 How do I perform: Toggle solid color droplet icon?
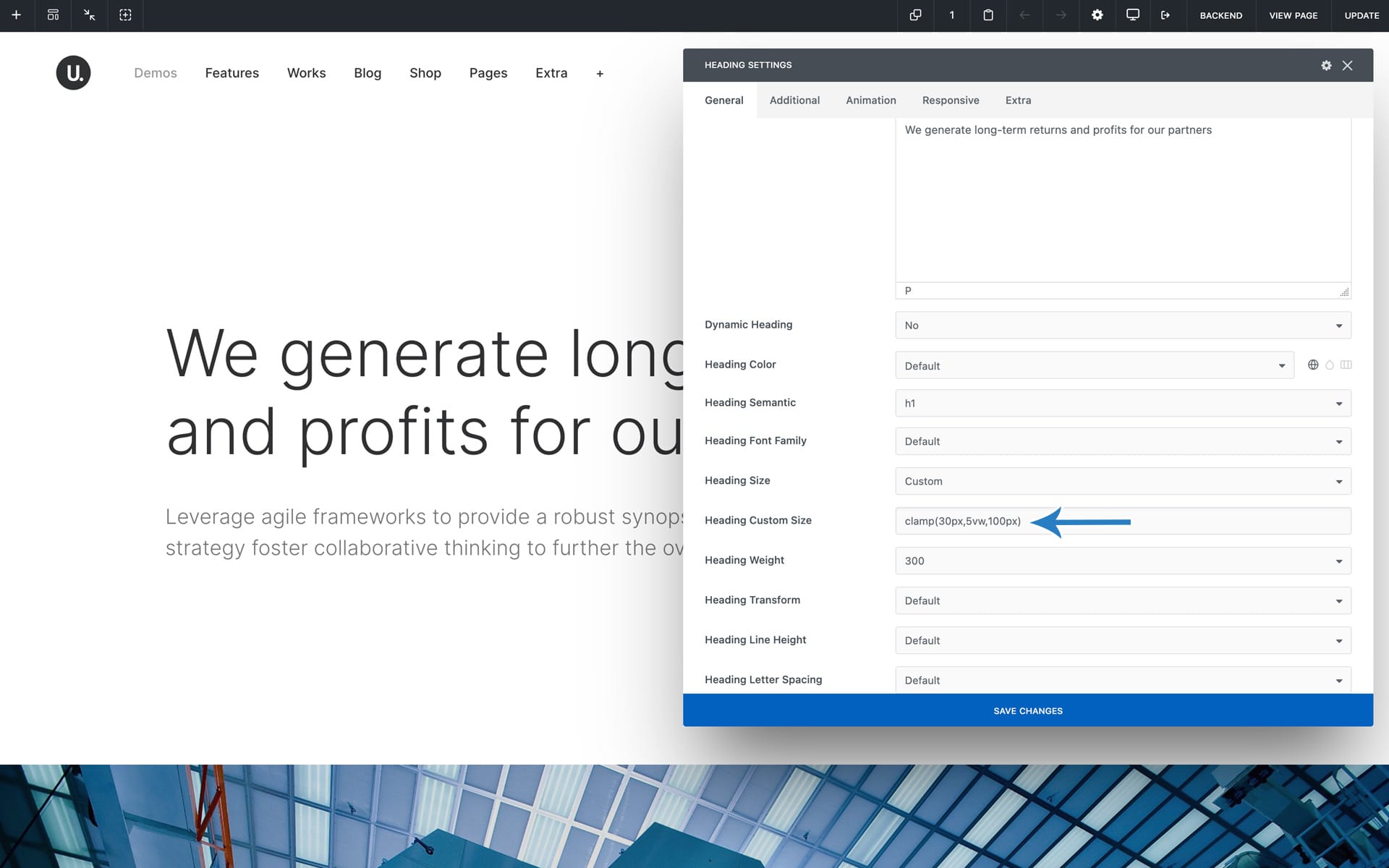tap(1330, 365)
